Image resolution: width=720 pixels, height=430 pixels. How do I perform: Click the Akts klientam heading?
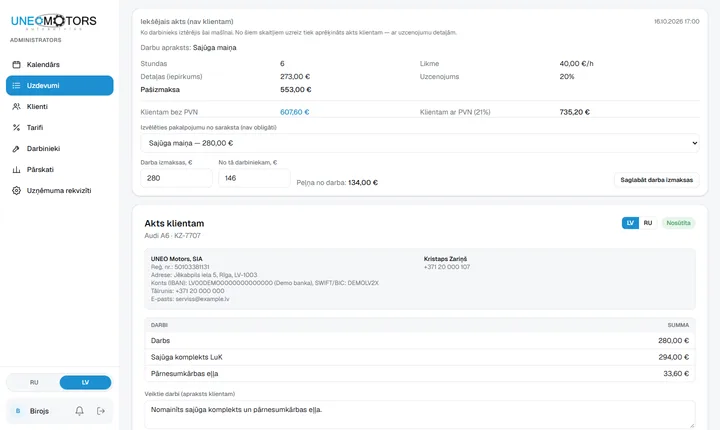pos(174,224)
